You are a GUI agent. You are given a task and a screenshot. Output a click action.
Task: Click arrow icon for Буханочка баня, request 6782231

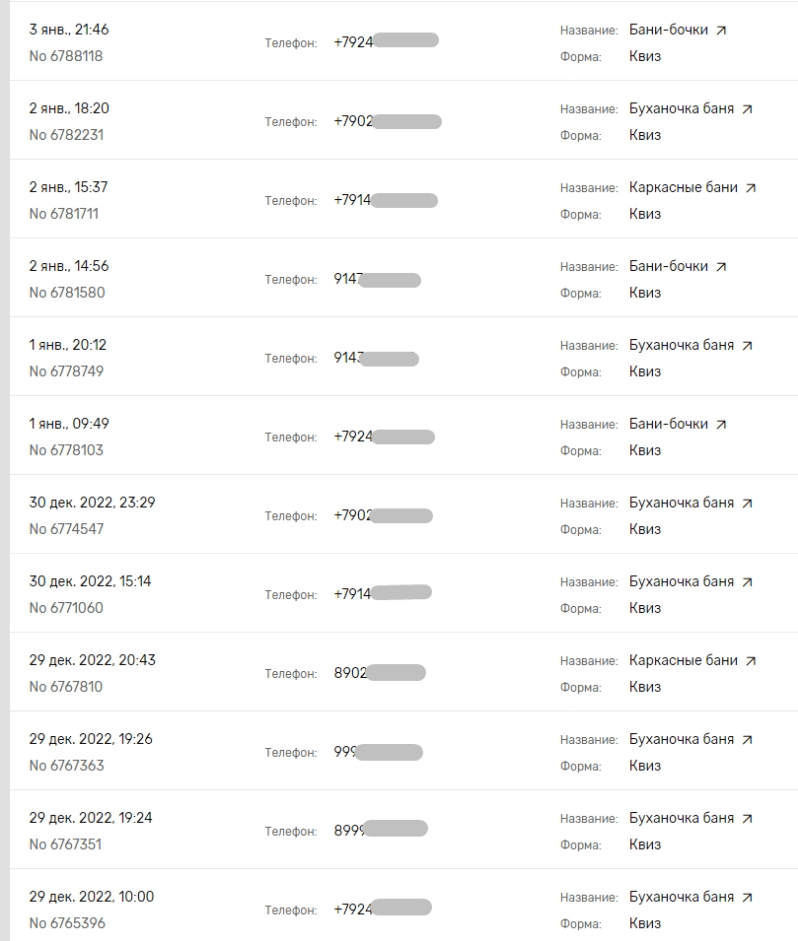click(746, 110)
